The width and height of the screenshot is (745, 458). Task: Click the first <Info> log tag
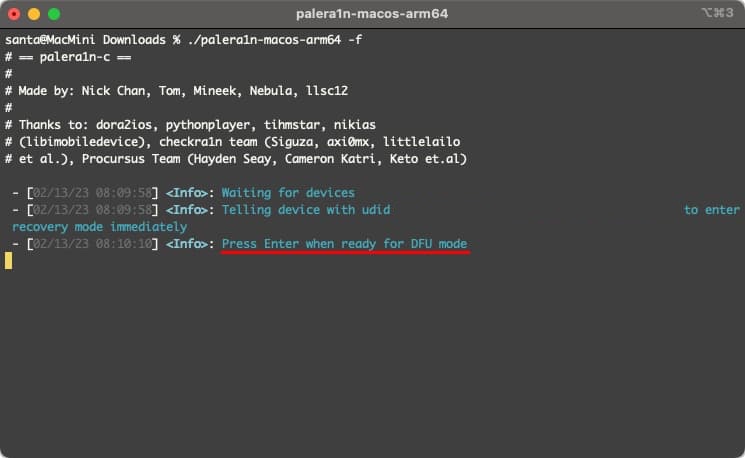point(187,193)
